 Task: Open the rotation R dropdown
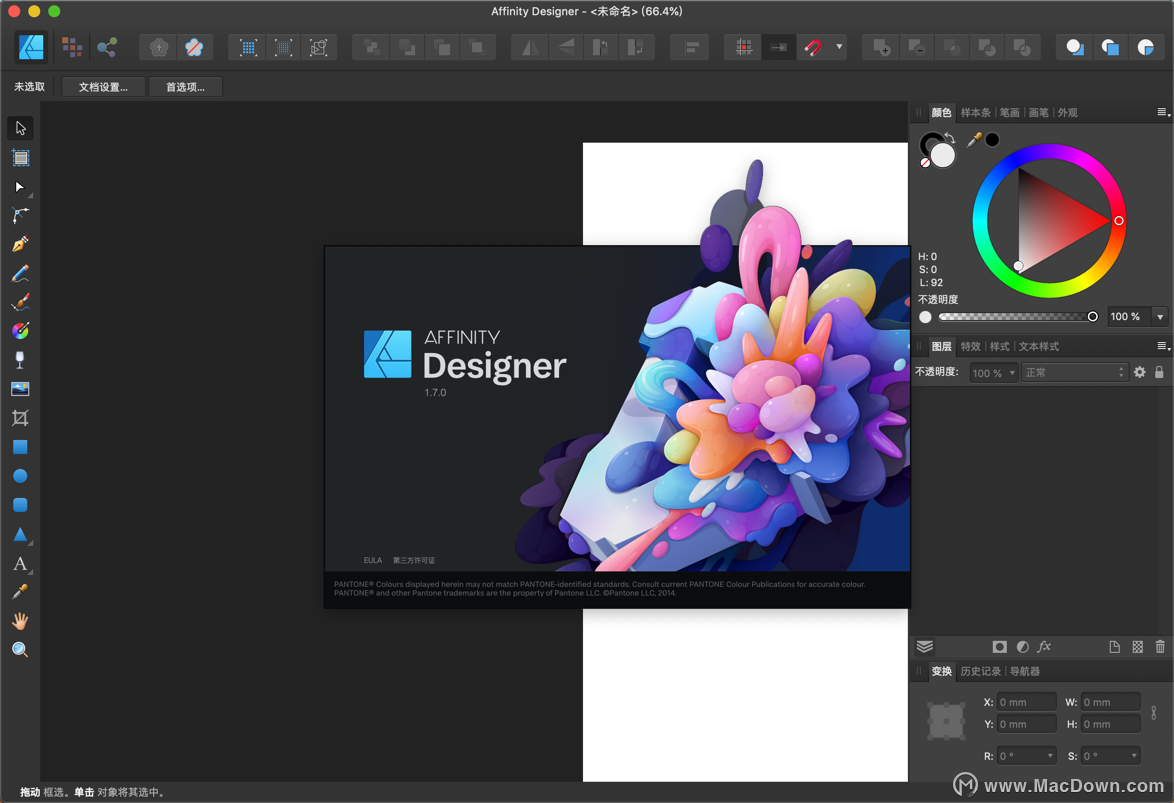[1050, 756]
